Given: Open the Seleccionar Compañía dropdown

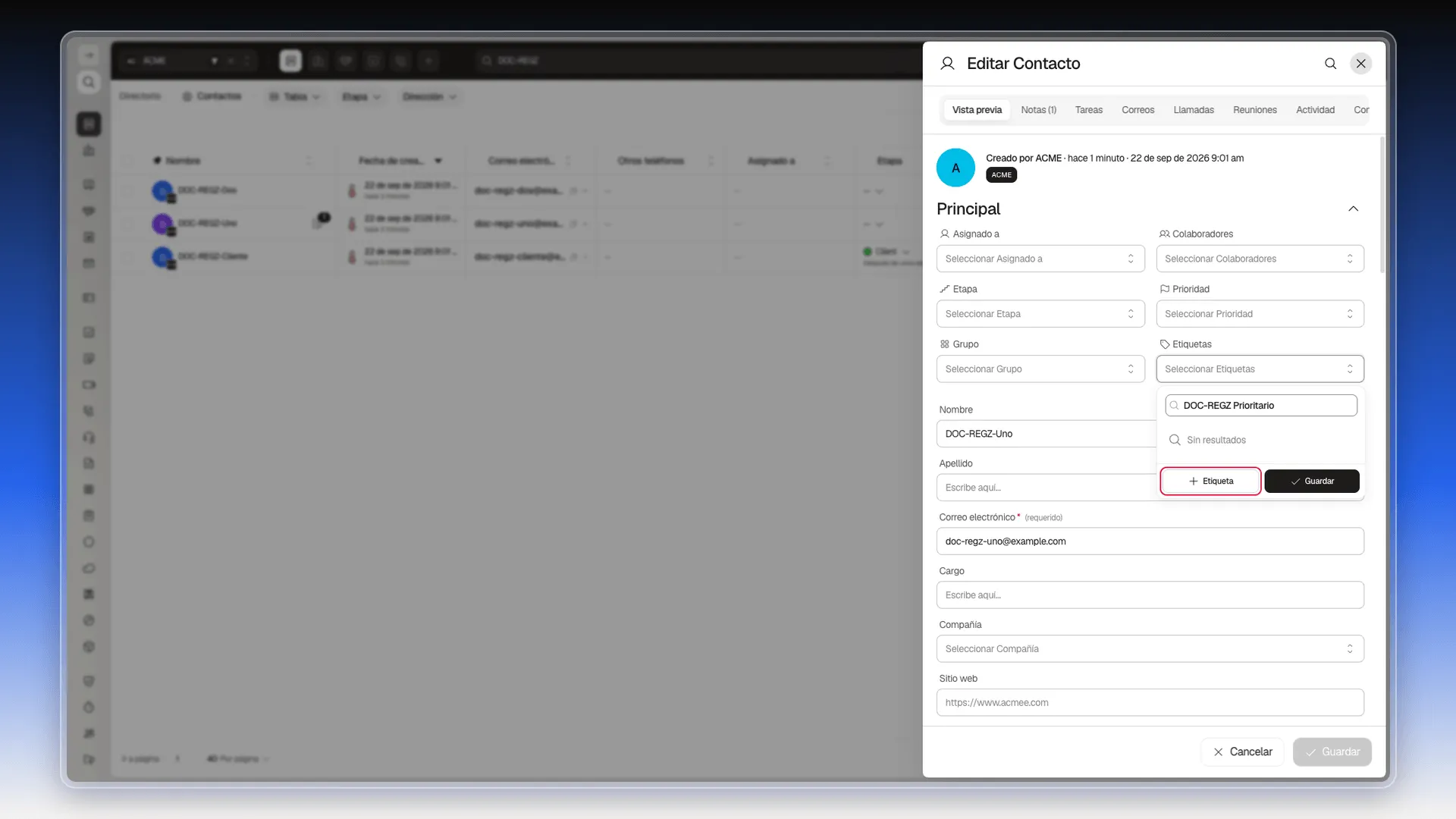Looking at the screenshot, I should pyautogui.click(x=1150, y=649).
